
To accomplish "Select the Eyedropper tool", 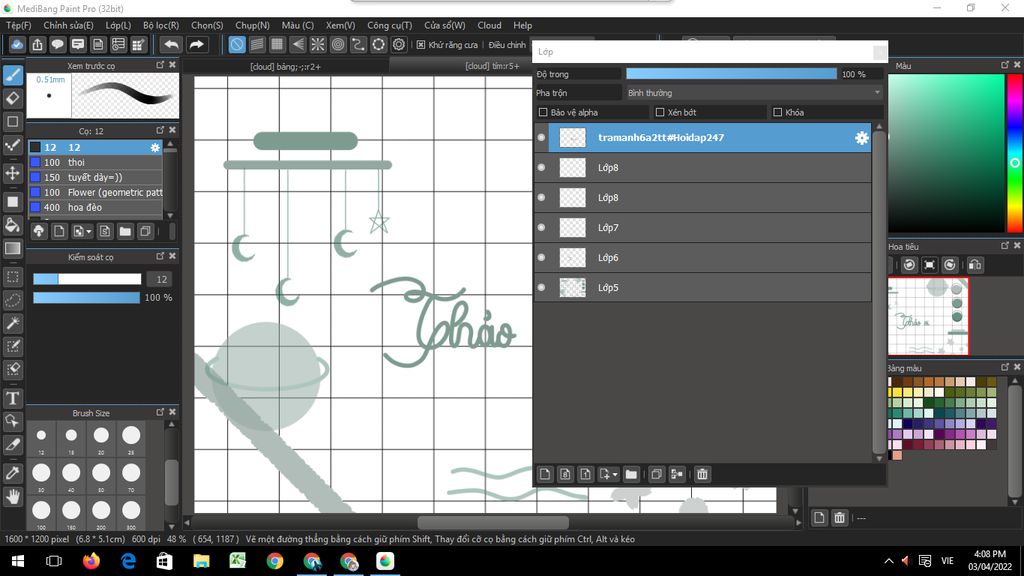I will [x=12, y=473].
